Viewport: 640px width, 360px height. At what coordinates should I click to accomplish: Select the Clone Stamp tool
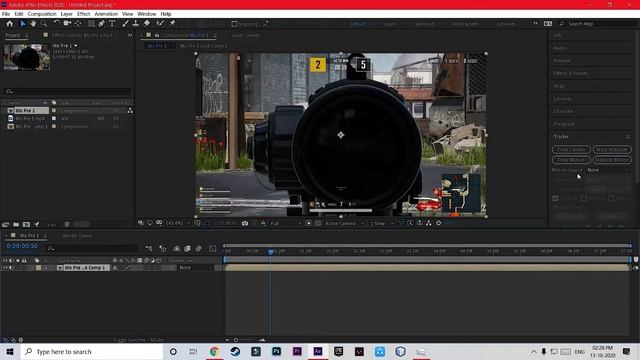pyautogui.click(x=136, y=24)
